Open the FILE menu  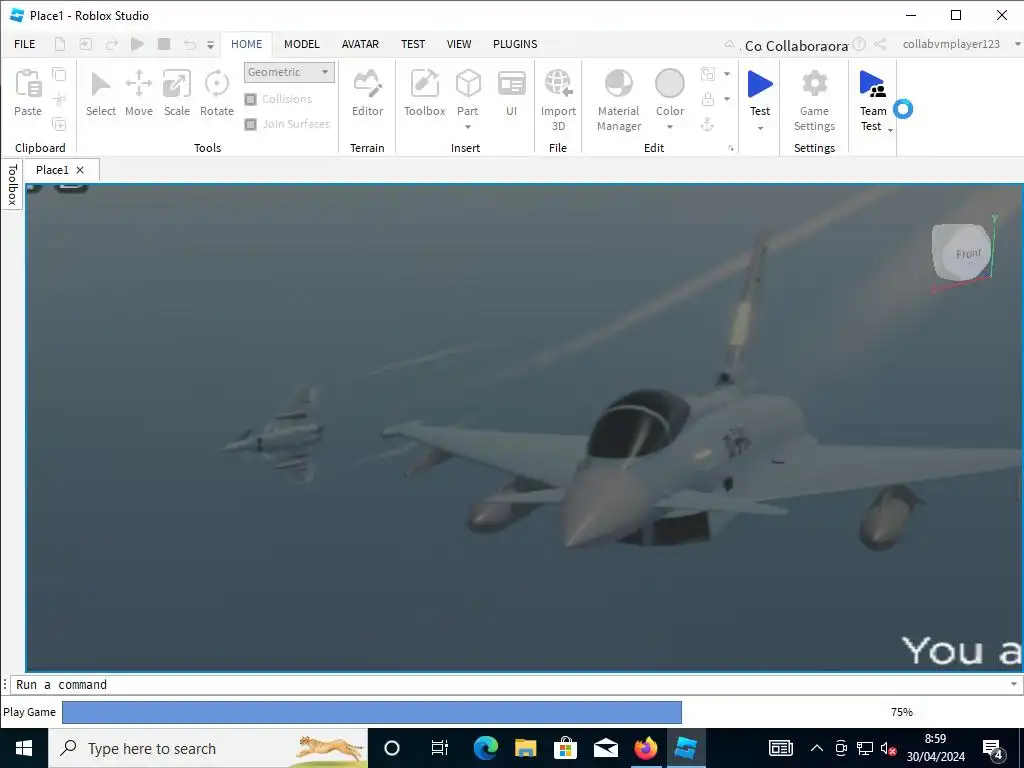point(25,44)
